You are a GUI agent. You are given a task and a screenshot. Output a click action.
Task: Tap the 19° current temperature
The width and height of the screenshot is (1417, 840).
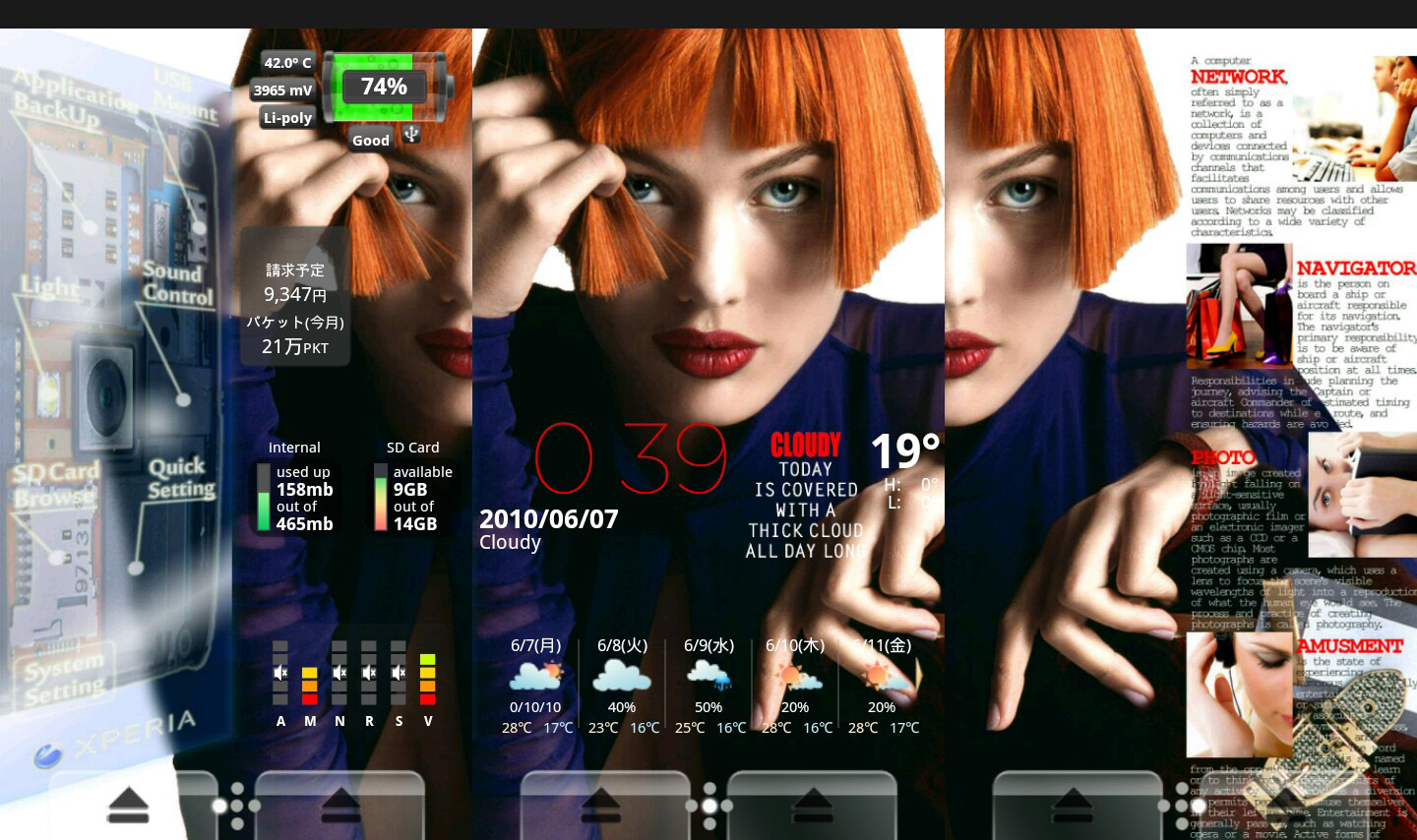pos(905,451)
